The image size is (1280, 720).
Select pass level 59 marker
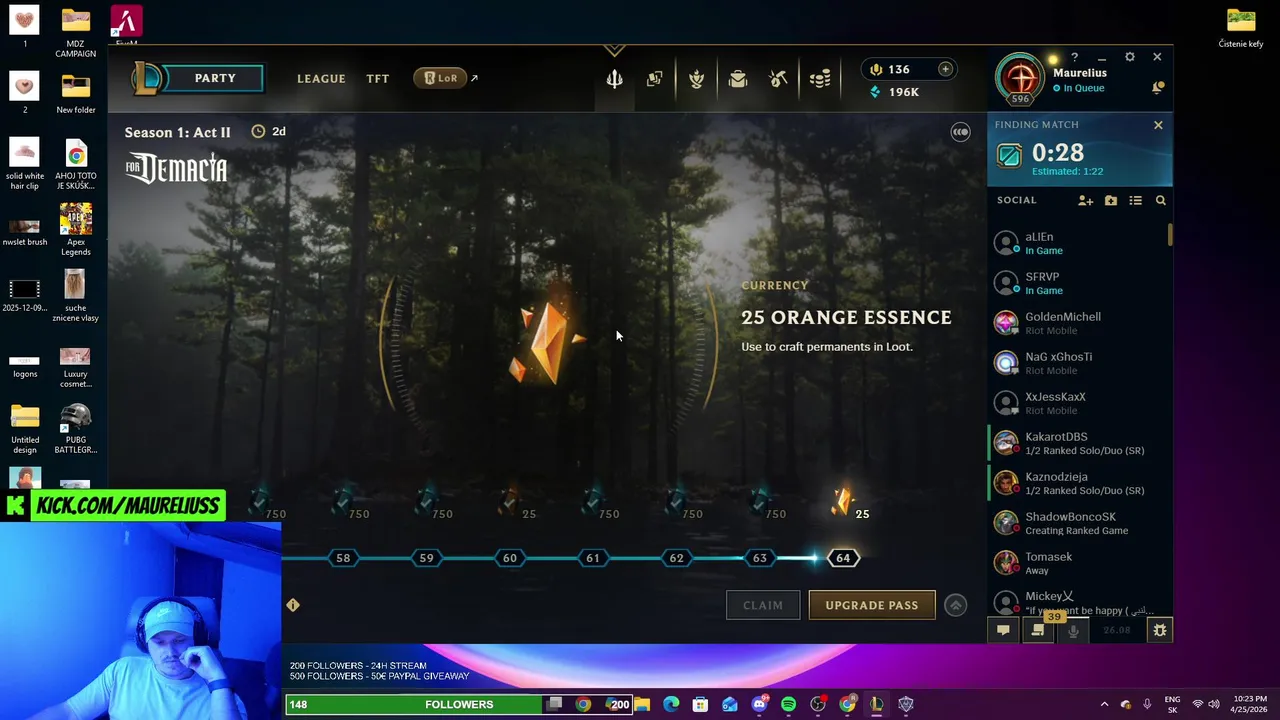[x=426, y=558]
